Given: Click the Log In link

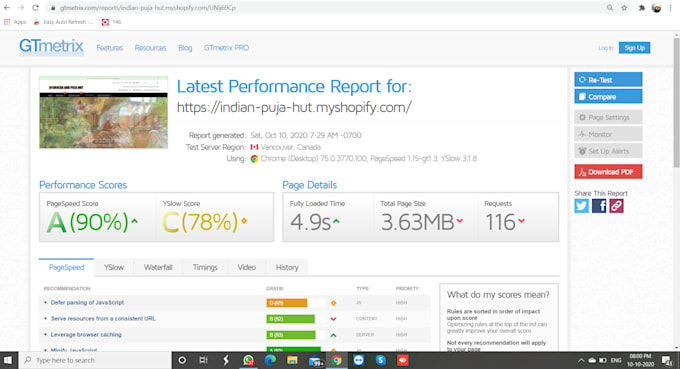Looking at the screenshot, I should 605,48.
